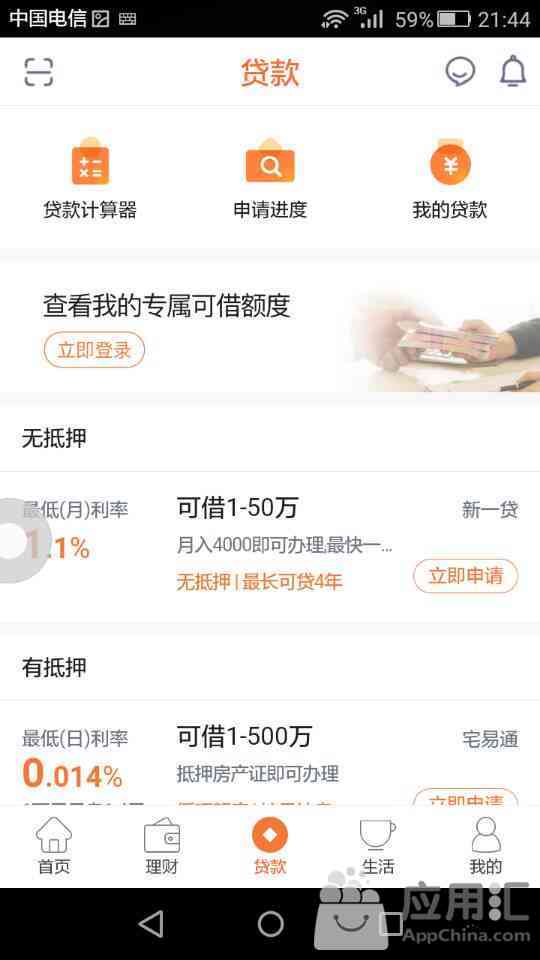This screenshot has height=960, width=540.
Task: Tap the 立即登录 login button
Action: [94, 350]
